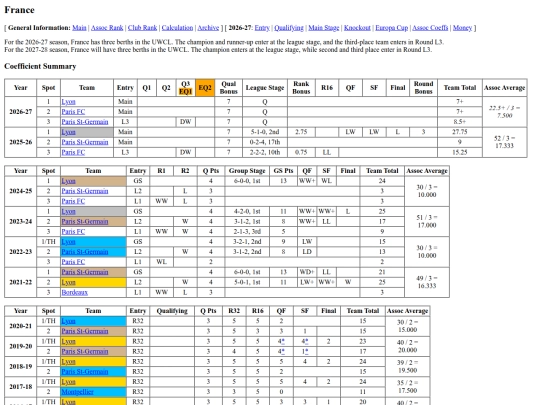This screenshot has height=405, width=540.
Task: Select the 2025-26 average '52 / 3 = 17.333'
Action: [x=504, y=142]
